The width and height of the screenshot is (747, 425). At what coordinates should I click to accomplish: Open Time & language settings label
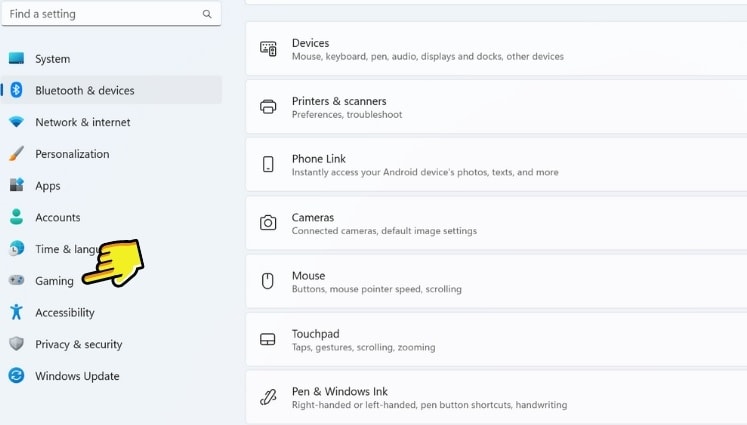pyautogui.click(x=67, y=249)
